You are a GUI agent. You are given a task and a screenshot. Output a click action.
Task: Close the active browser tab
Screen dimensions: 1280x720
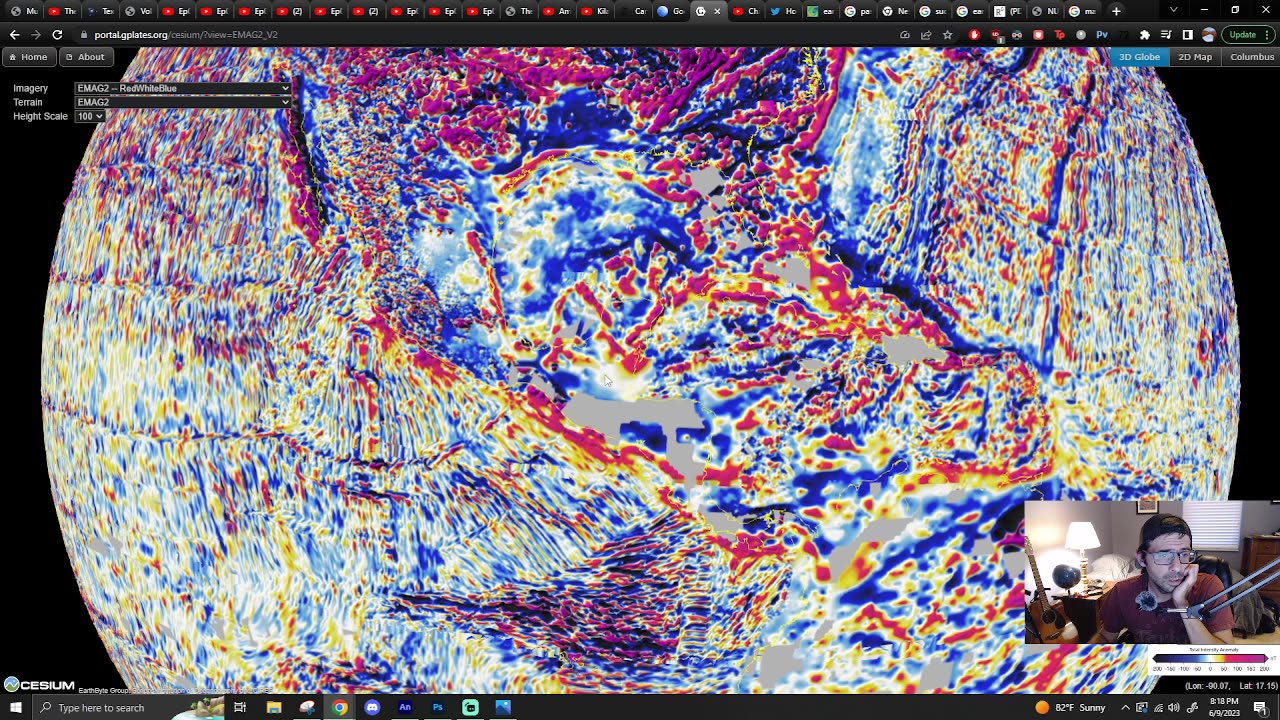[717, 11]
